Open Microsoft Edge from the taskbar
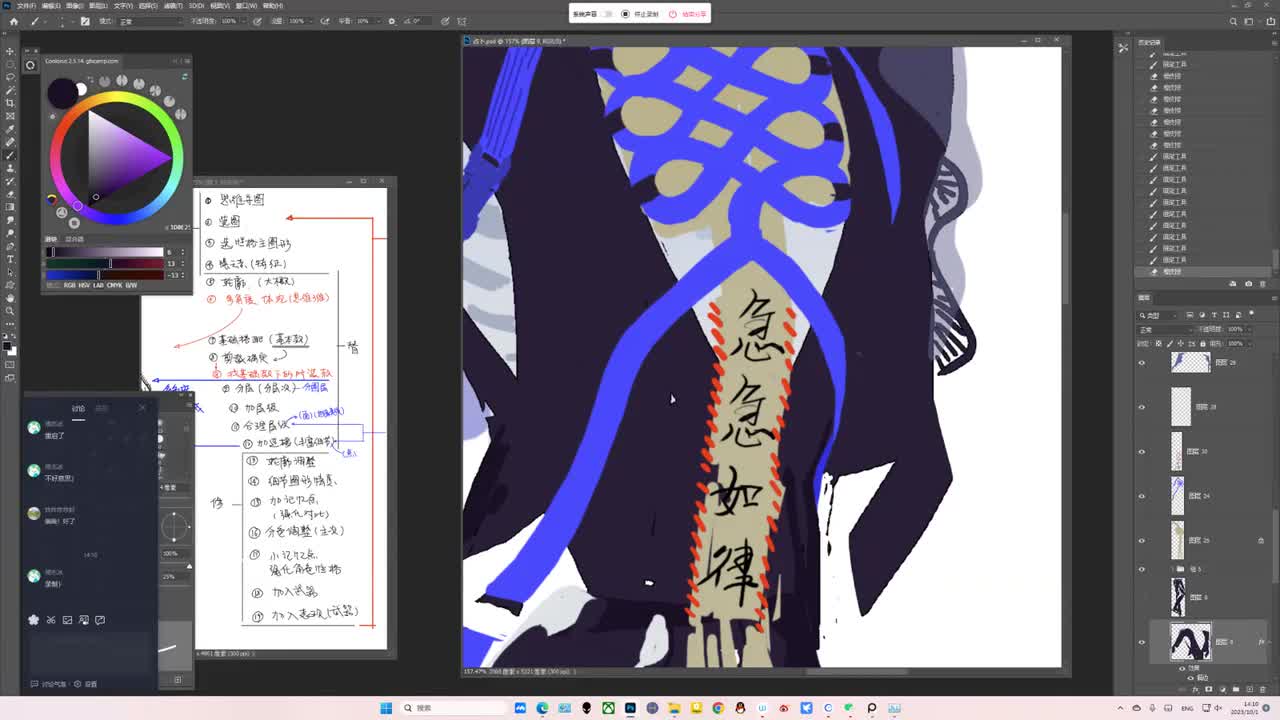Screen dimensions: 1280x720 click(542, 708)
